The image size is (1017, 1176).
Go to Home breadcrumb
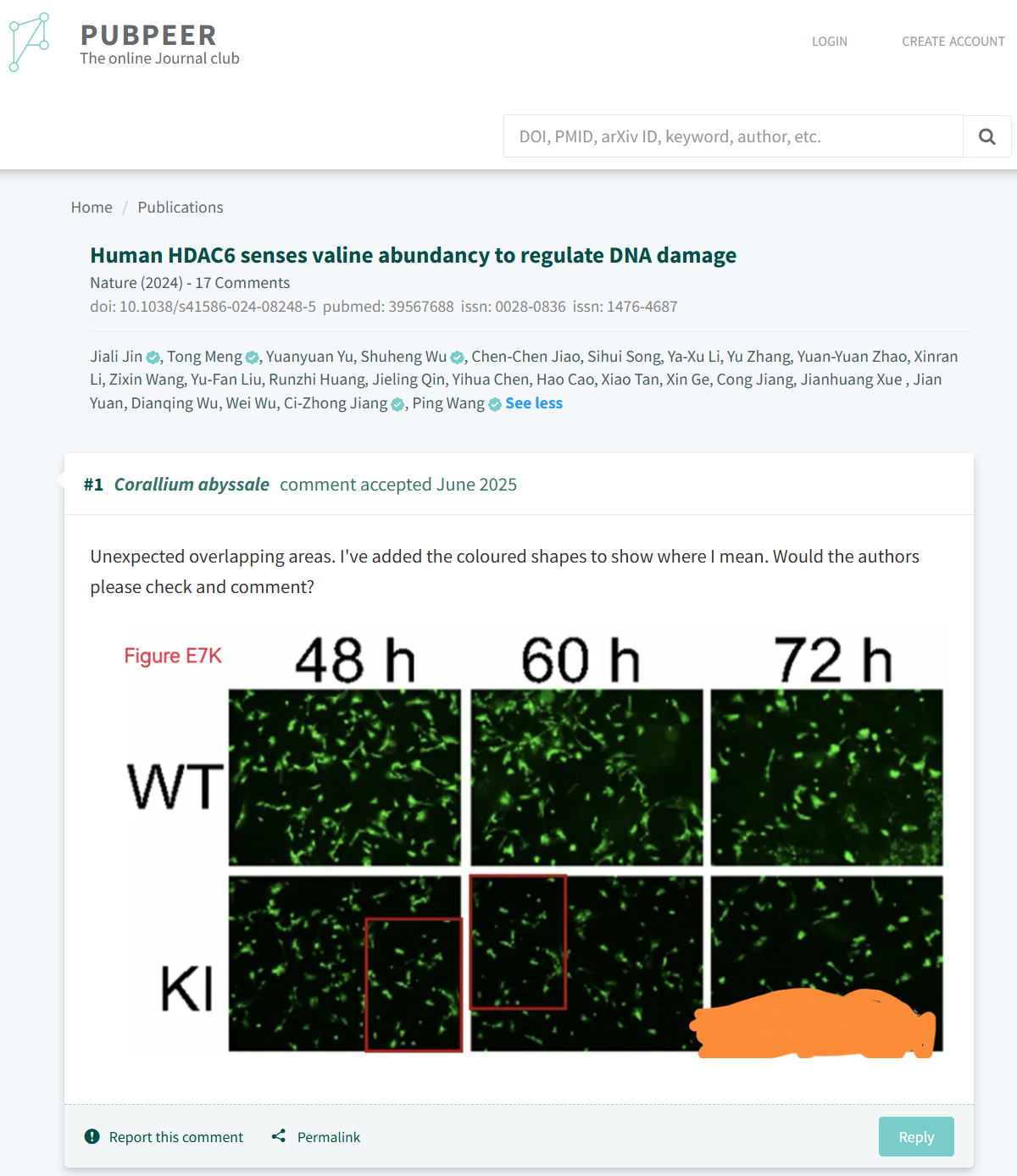click(92, 208)
